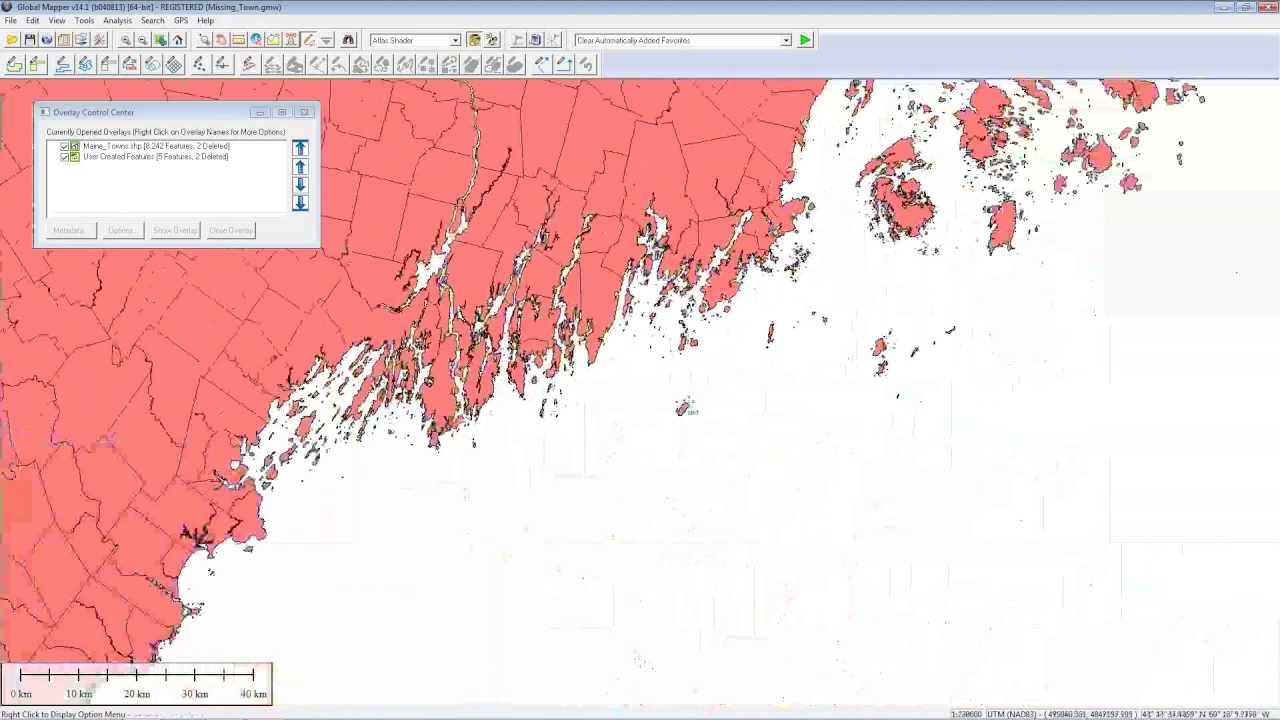
Task: Click the Zoom Out magnifier icon
Action: tap(142, 40)
